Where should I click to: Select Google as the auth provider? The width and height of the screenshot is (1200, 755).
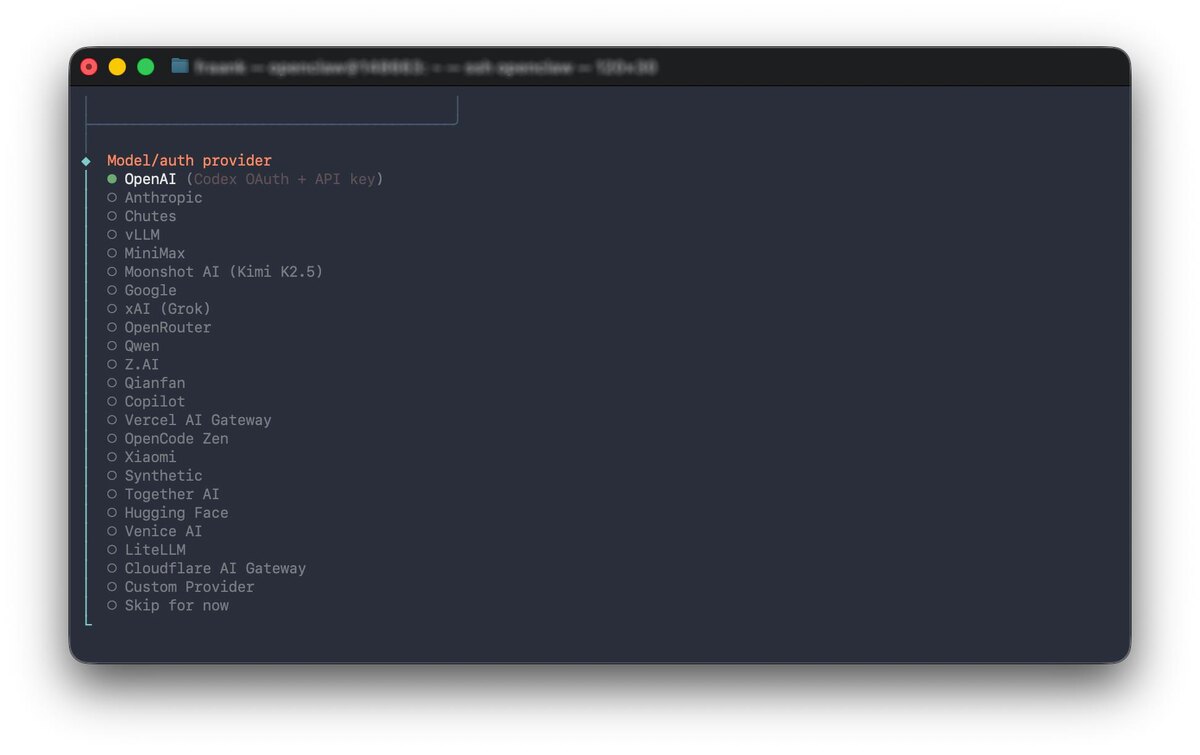pos(142,290)
